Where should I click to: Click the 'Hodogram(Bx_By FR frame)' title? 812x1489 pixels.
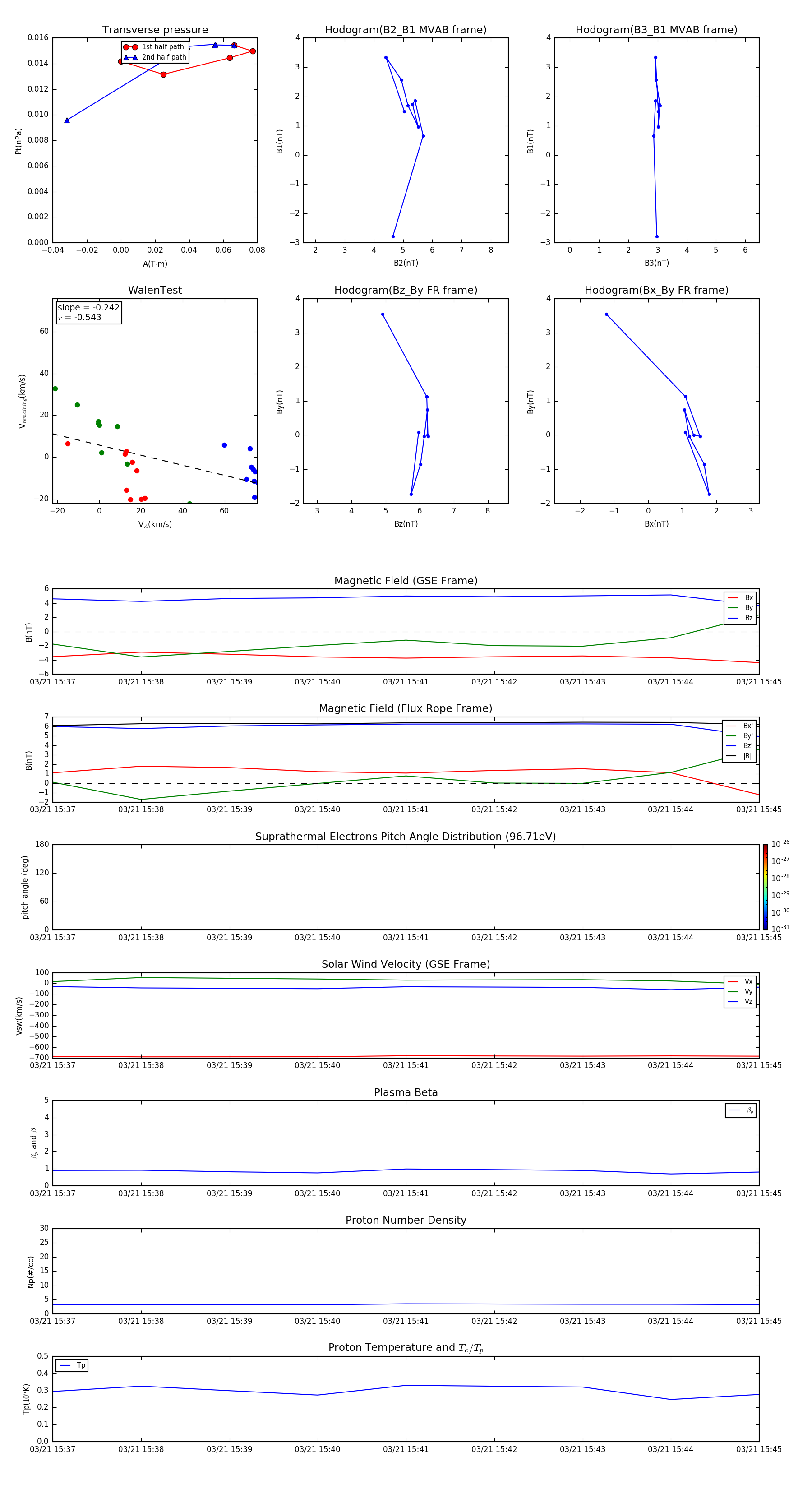coord(656,290)
